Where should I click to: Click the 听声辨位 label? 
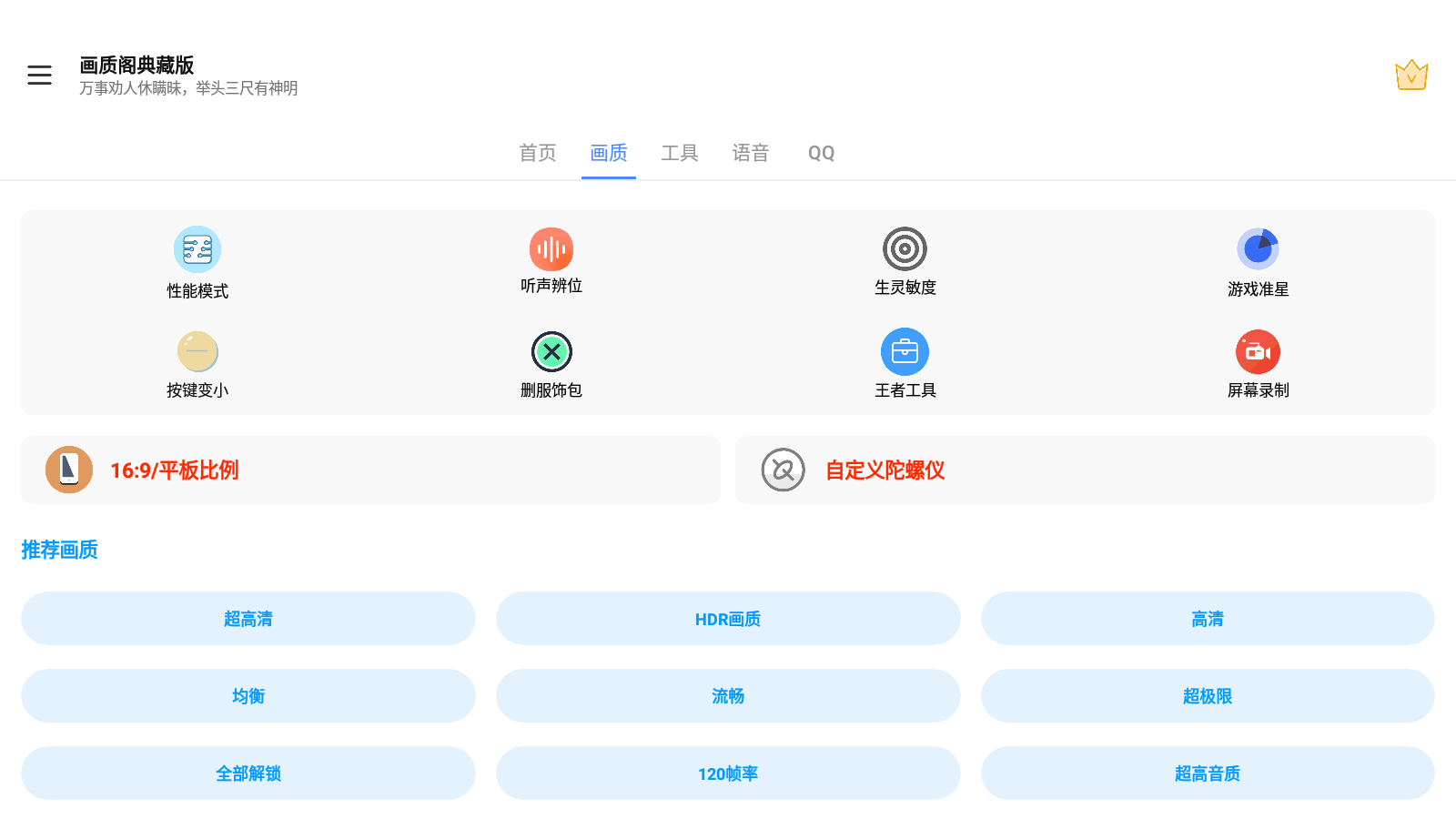(x=551, y=286)
